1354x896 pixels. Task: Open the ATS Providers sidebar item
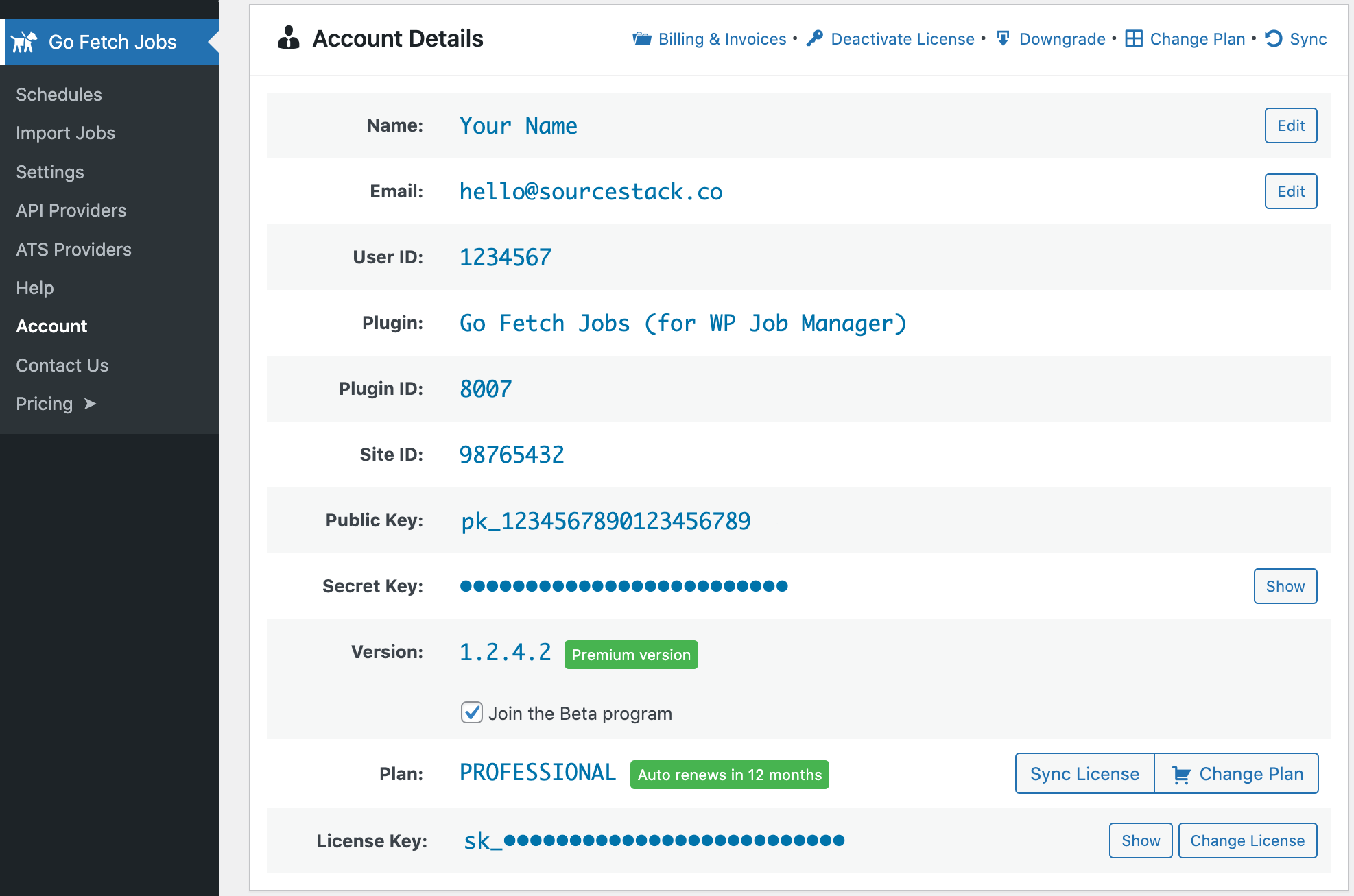point(73,249)
